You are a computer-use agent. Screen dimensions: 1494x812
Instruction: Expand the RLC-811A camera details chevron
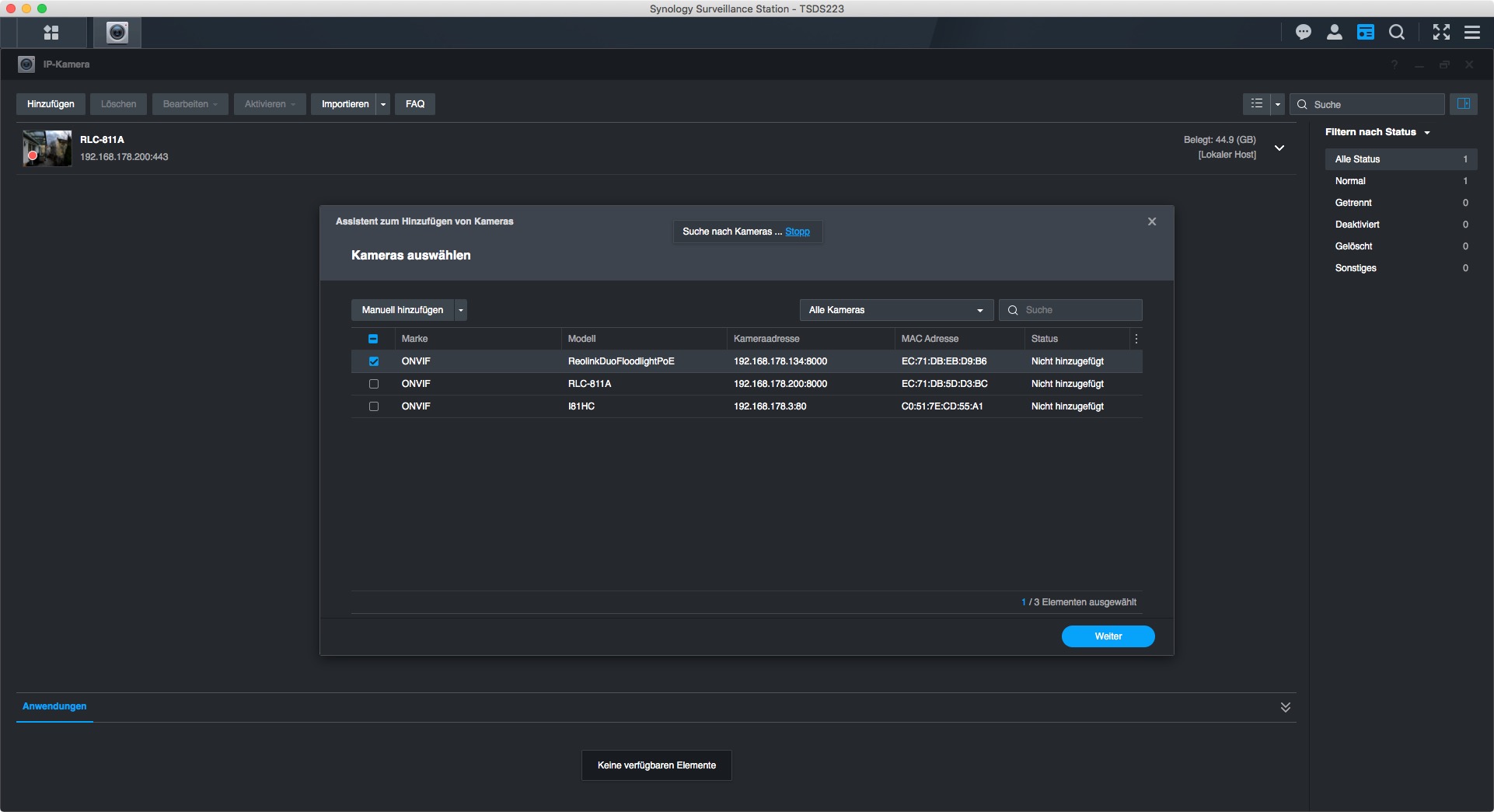pos(1279,148)
